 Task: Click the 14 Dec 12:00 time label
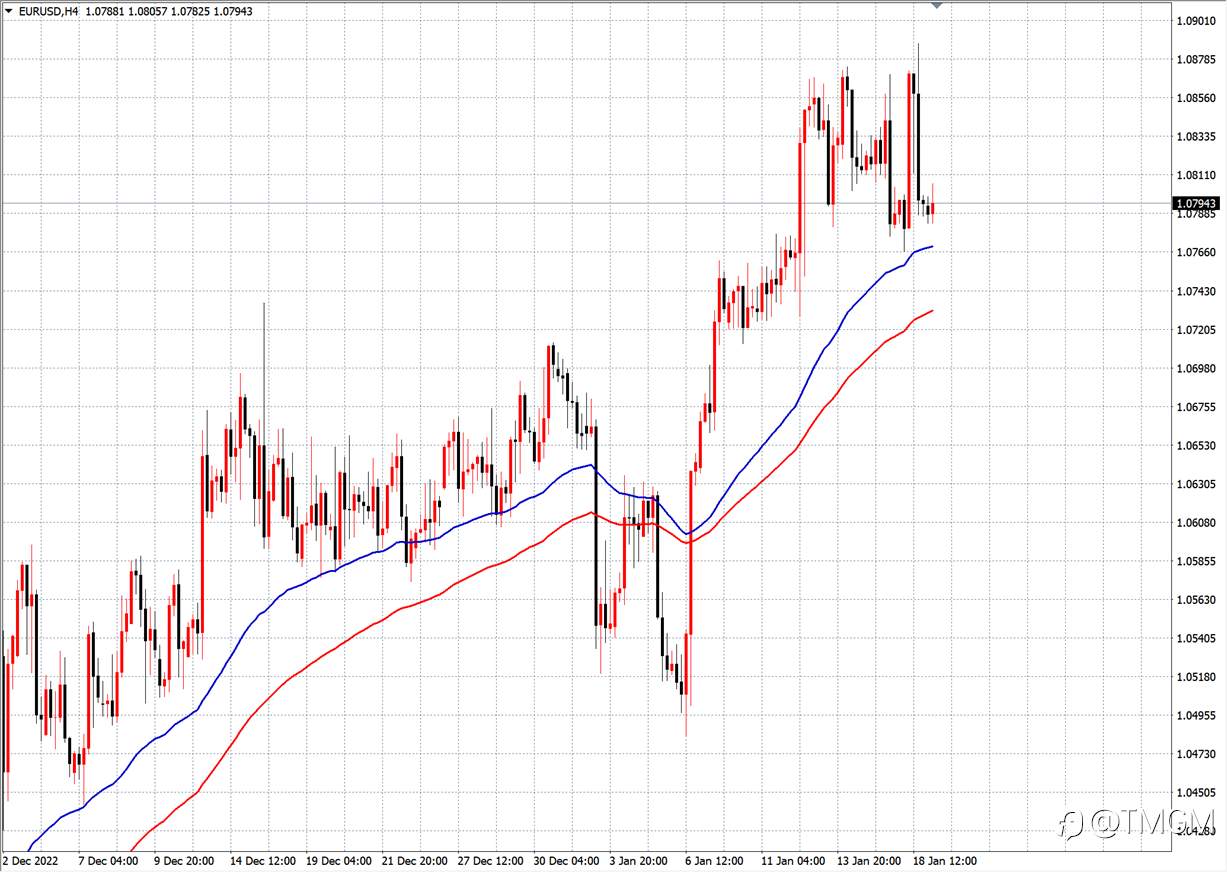[263, 860]
